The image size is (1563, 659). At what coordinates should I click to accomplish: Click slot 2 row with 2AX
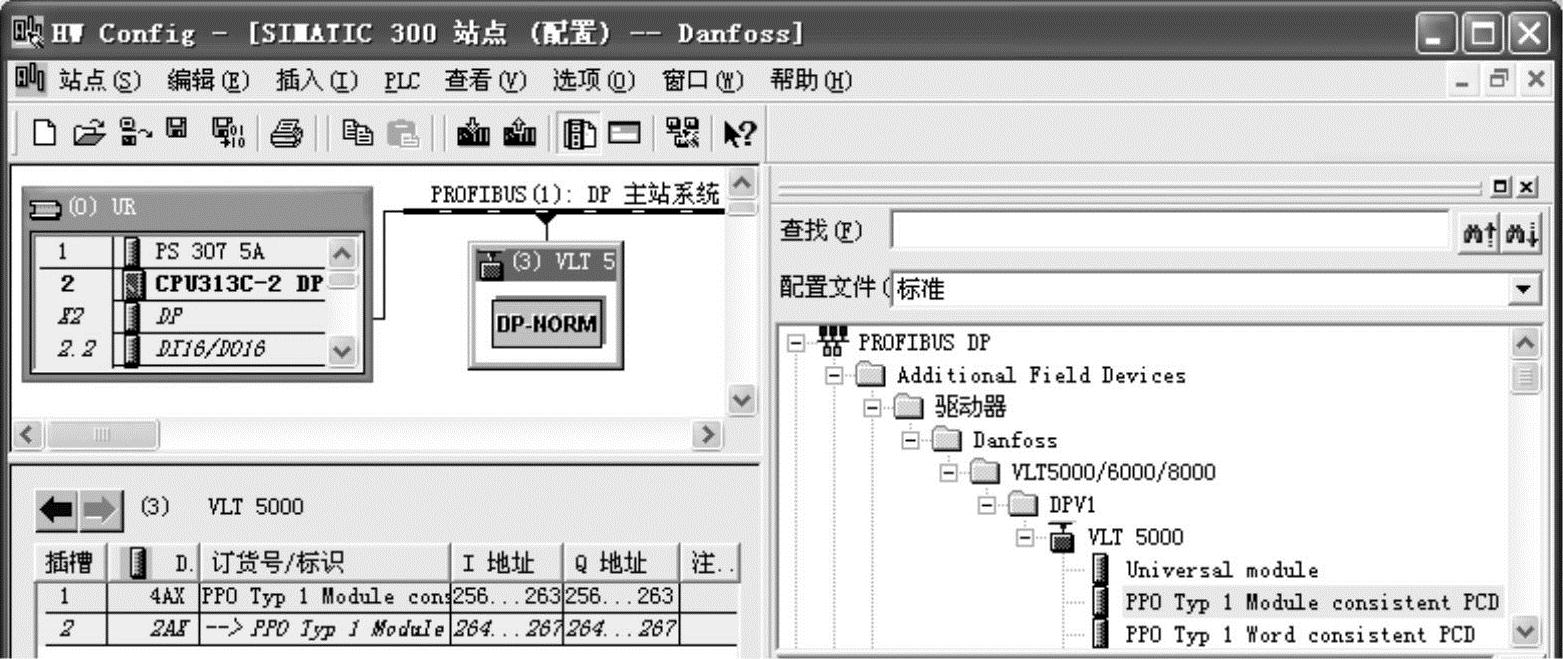click(387, 630)
